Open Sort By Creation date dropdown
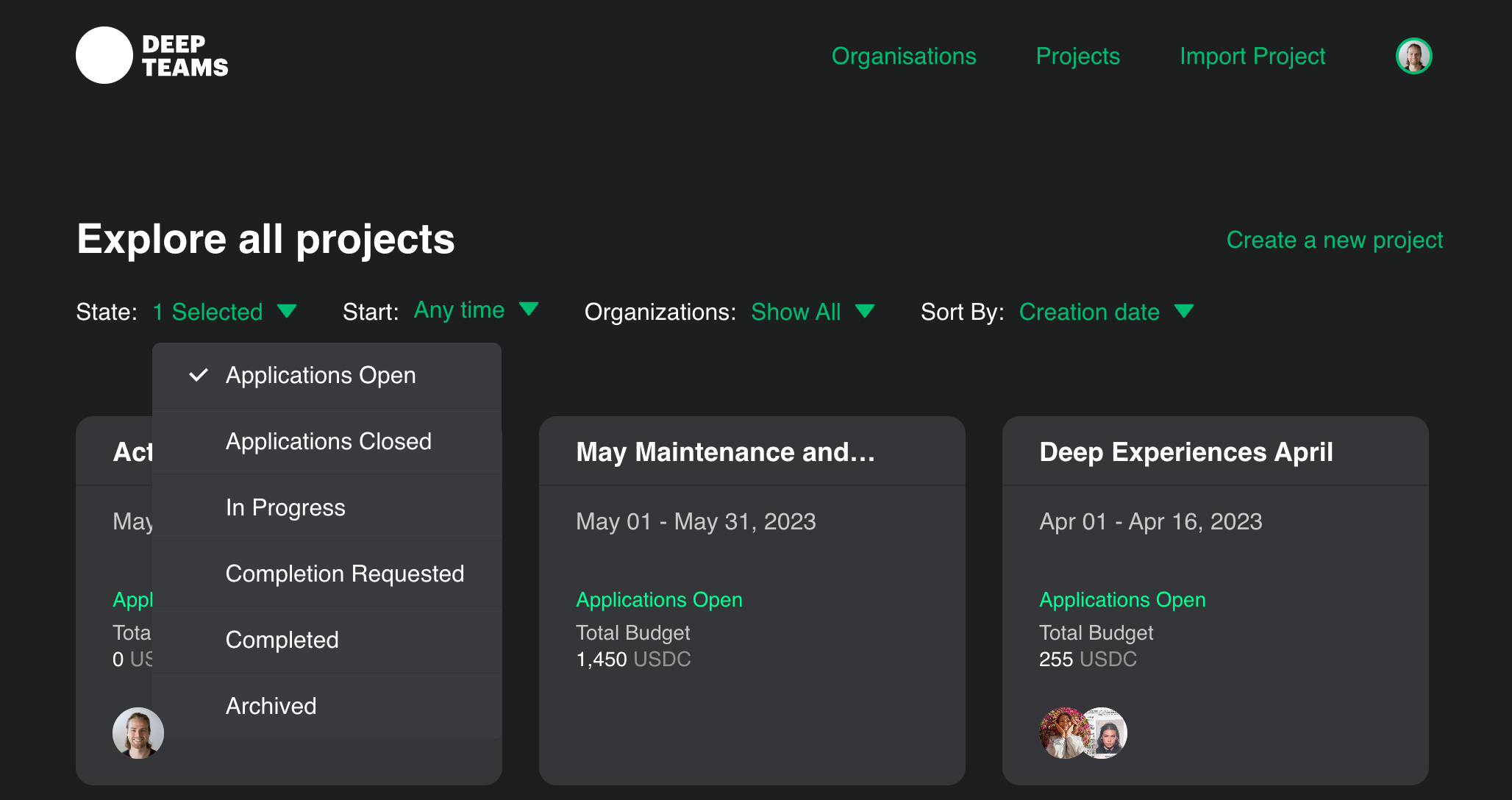 click(x=1105, y=312)
